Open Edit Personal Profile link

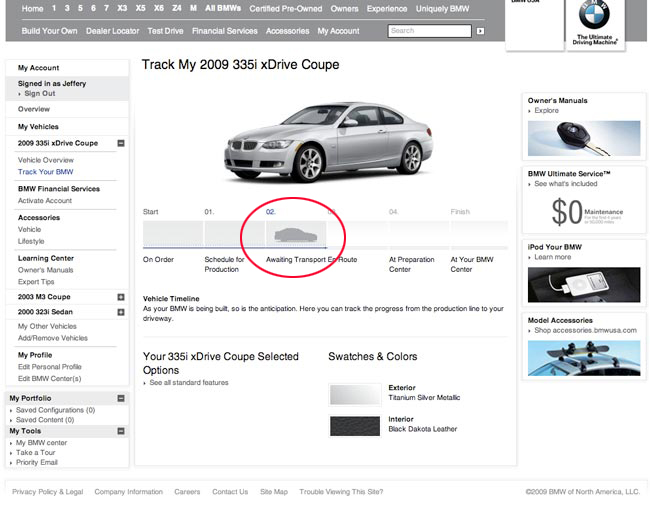50,367
